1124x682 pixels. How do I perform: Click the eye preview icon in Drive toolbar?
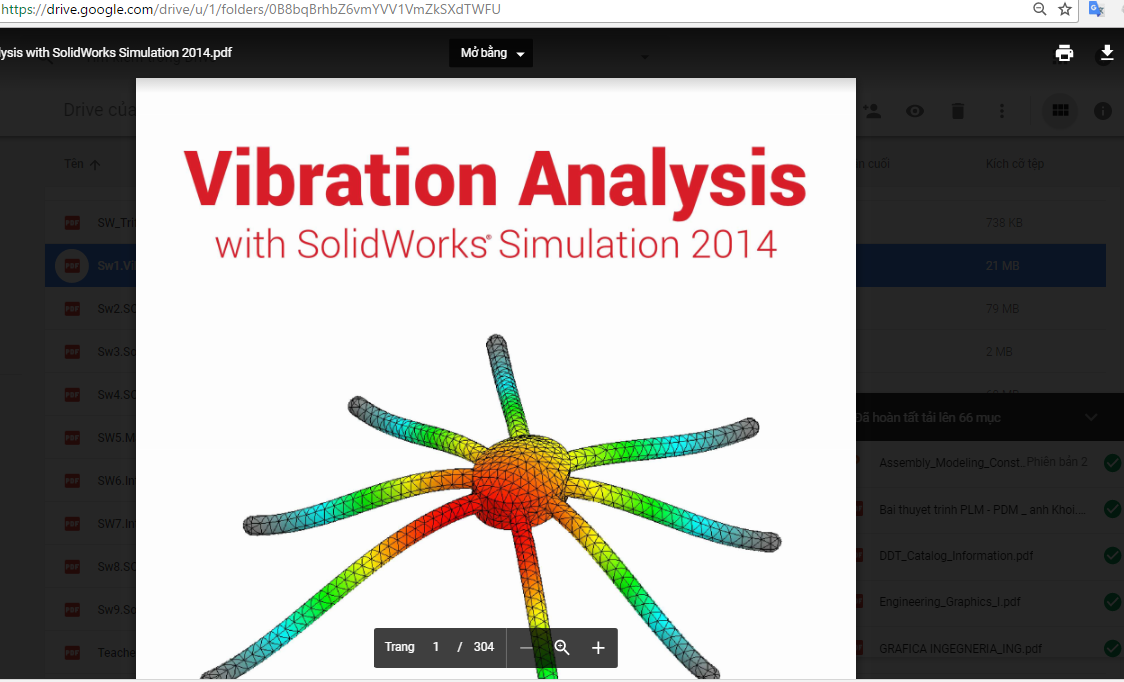point(915,111)
